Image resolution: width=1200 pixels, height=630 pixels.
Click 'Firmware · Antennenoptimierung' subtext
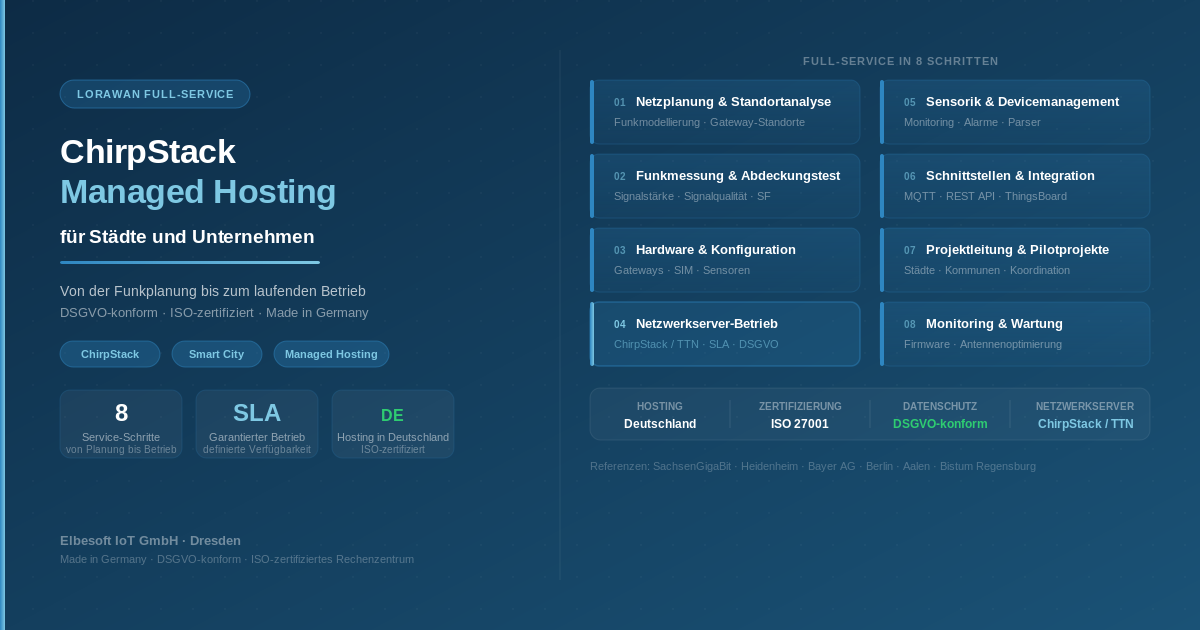point(983,344)
